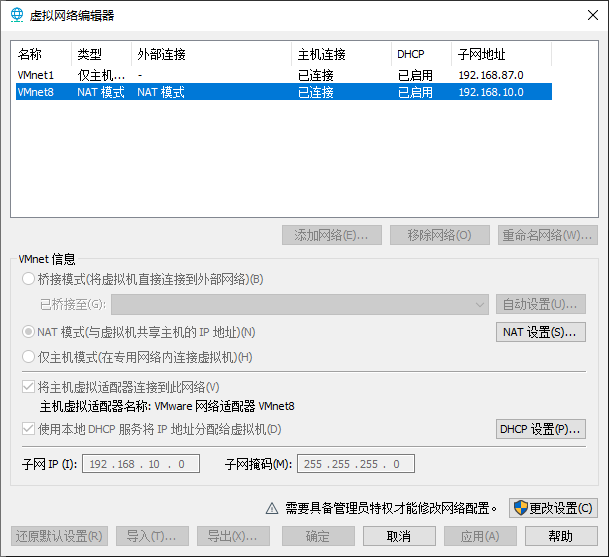Click the 应用(A) button
This screenshot has height=557, width=609.
coord(480,536)
